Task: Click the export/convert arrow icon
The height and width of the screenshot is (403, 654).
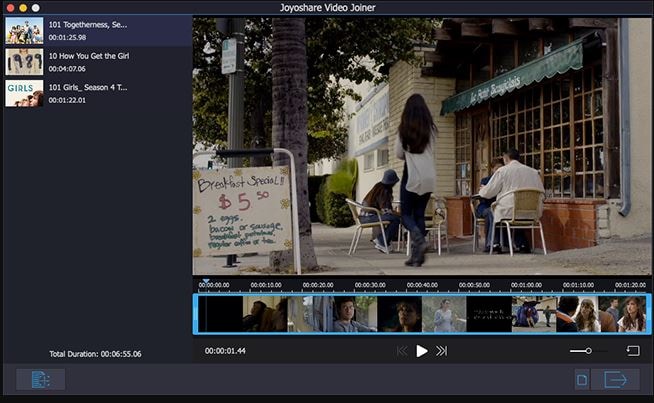Action: tap(615, 380)
